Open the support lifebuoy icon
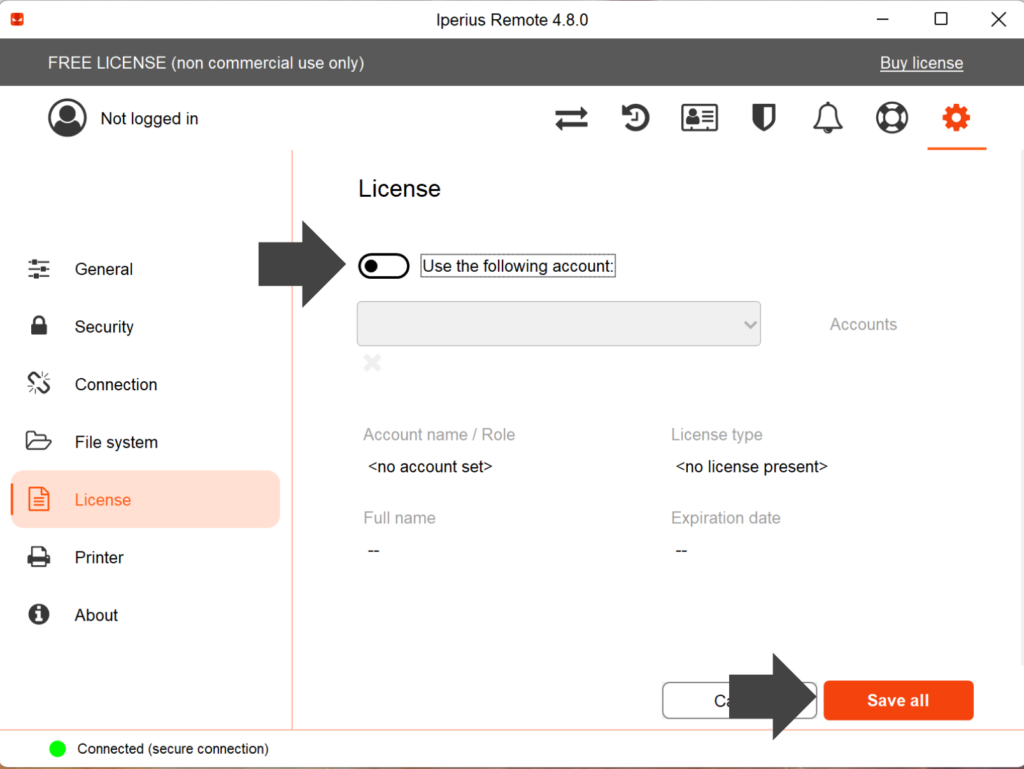1024x769 pixels. coord(891,118)
